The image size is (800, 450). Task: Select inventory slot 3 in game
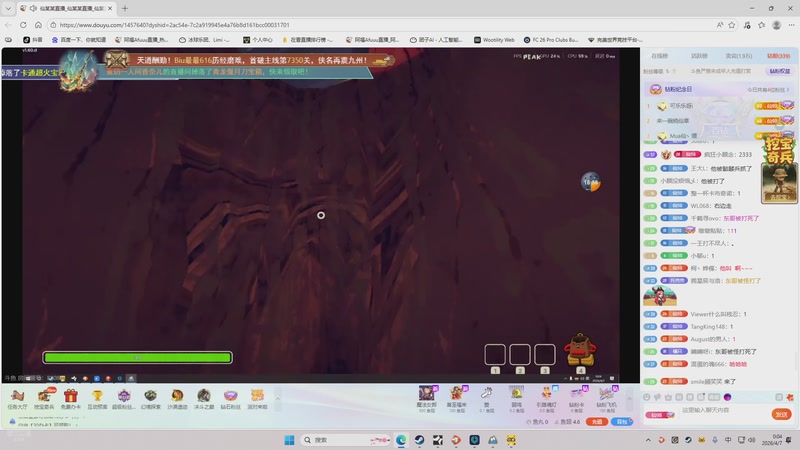pyautogui.click(x=545, y=355)
